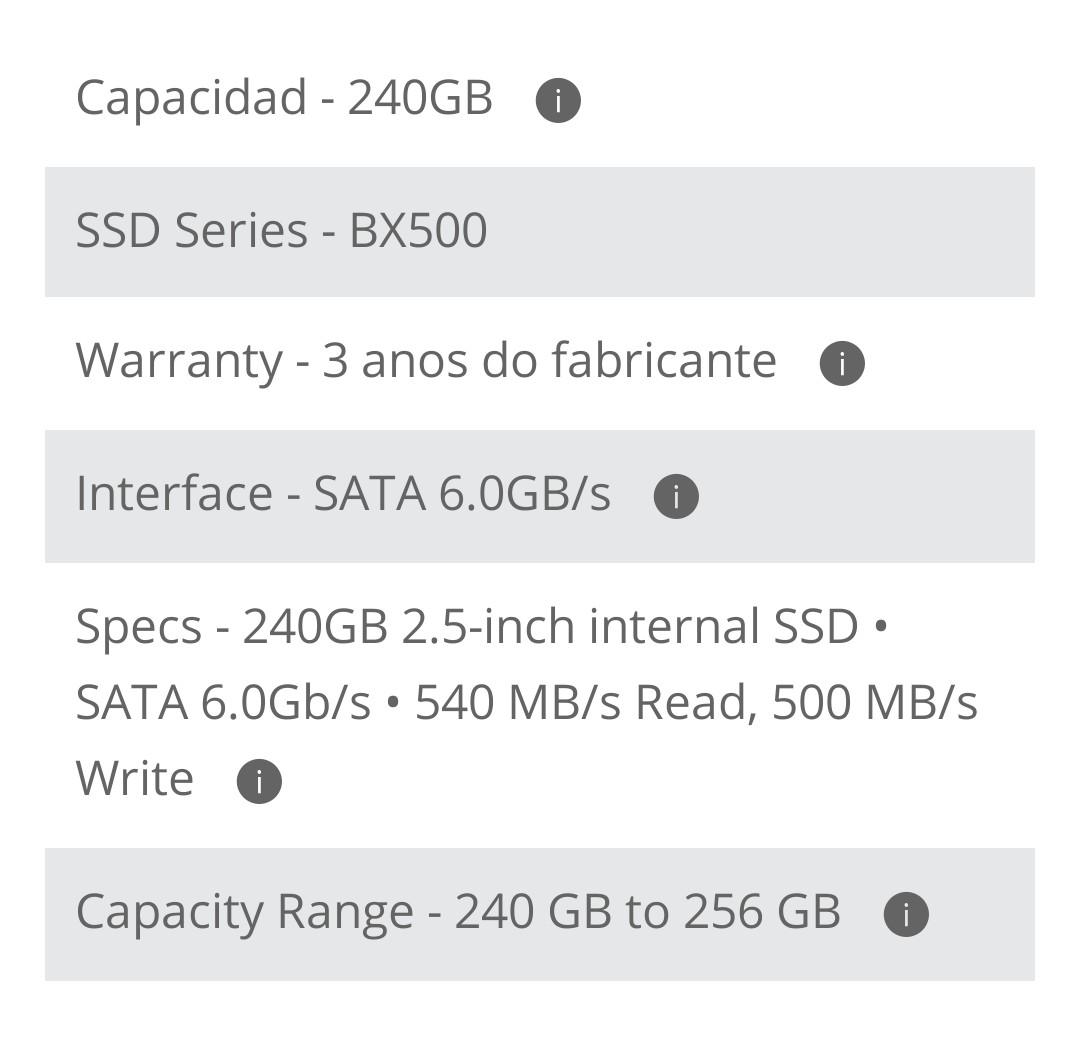Click the BX500 series value
The image size is (1080, 1041).
(419, 230)
